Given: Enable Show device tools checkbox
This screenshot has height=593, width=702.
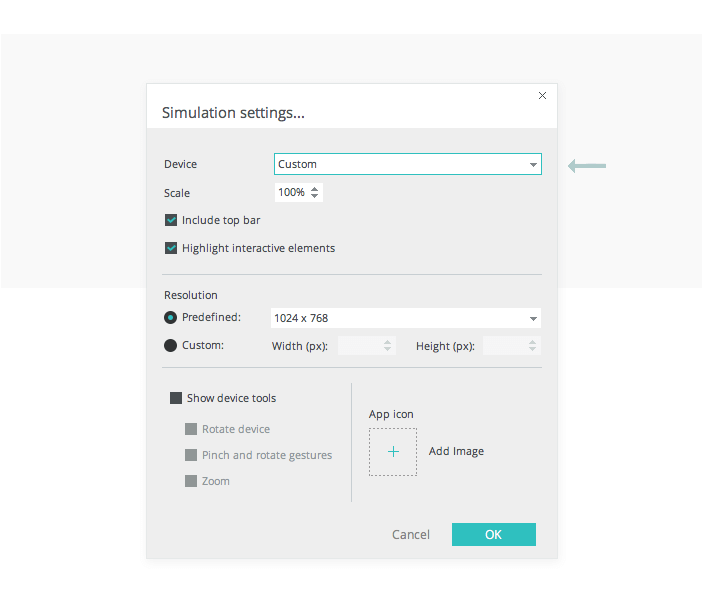Looking at the screenshot, I should pos(176,398).
